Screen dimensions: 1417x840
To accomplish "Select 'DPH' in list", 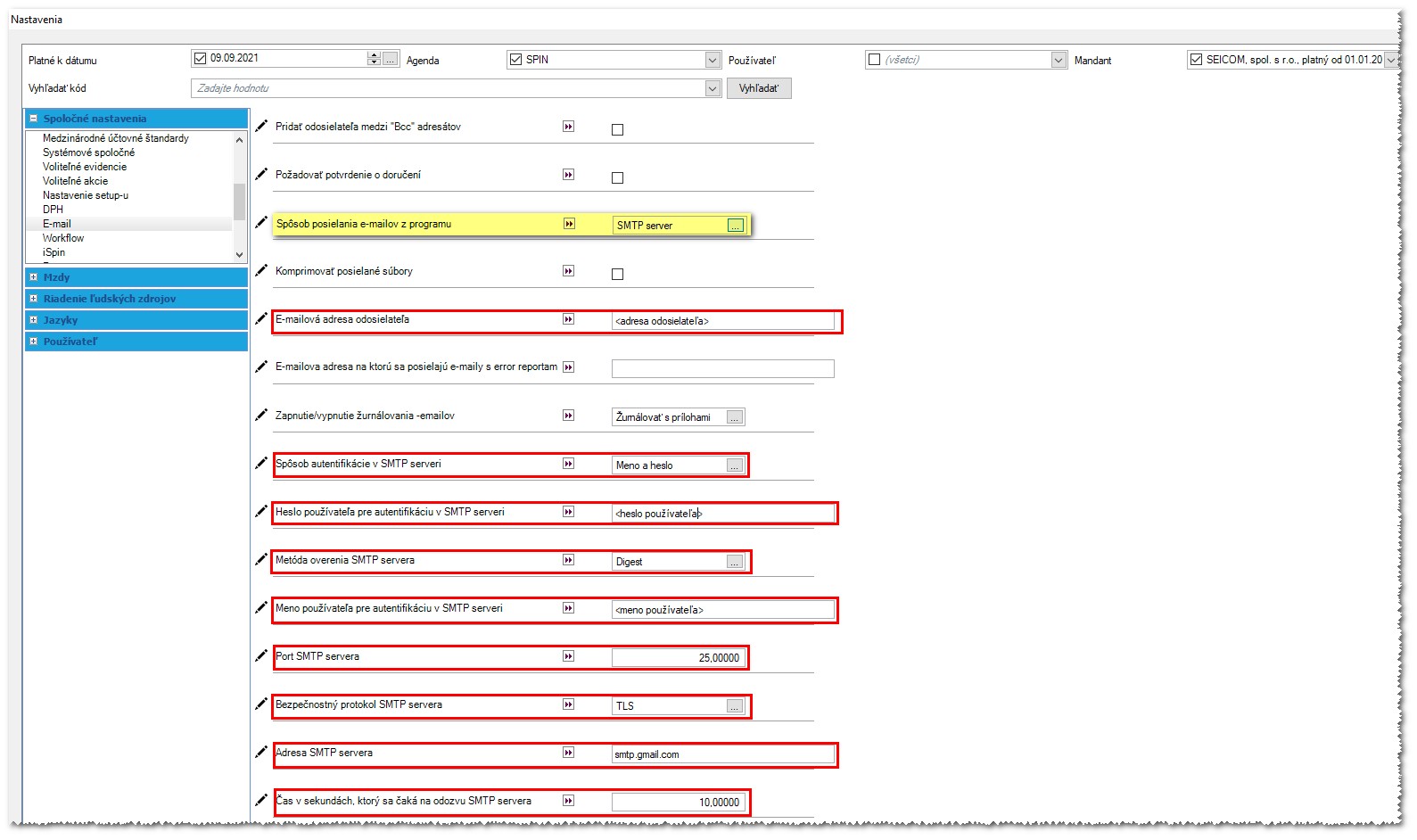I will click(x=53, y=210).
